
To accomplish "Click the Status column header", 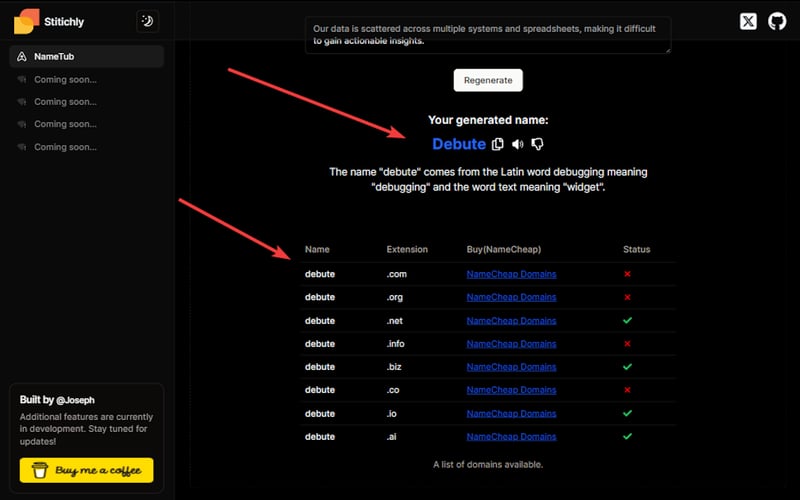I will [x=636, y=249].
